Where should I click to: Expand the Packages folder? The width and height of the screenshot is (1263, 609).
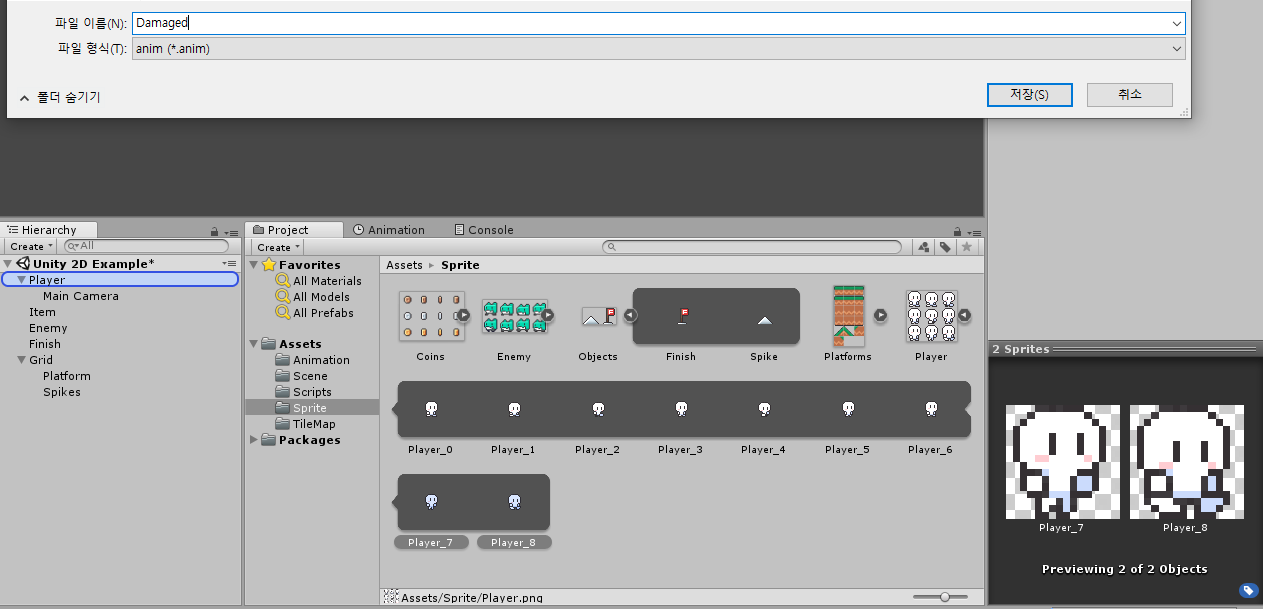254,440
